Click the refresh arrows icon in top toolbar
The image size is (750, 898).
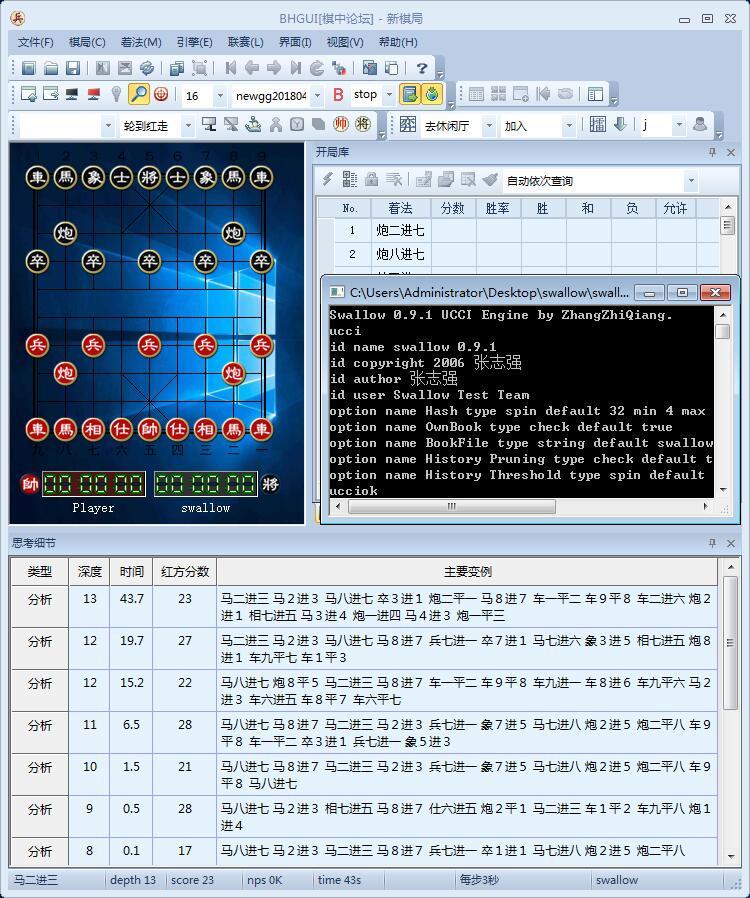pyautogui.click(x=147, y=68)
